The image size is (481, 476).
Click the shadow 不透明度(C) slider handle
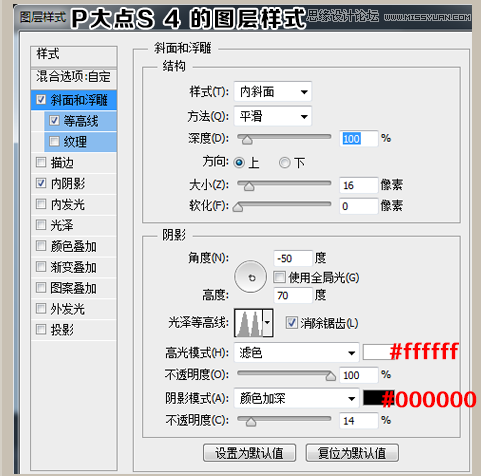coord(251,422)
